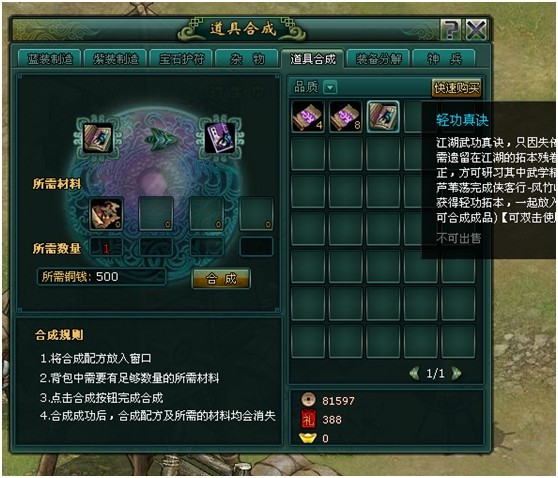Click the required material fragment icon
This screenshot has height=478, width=558.
pyautogui.click(x=106, y=214)
